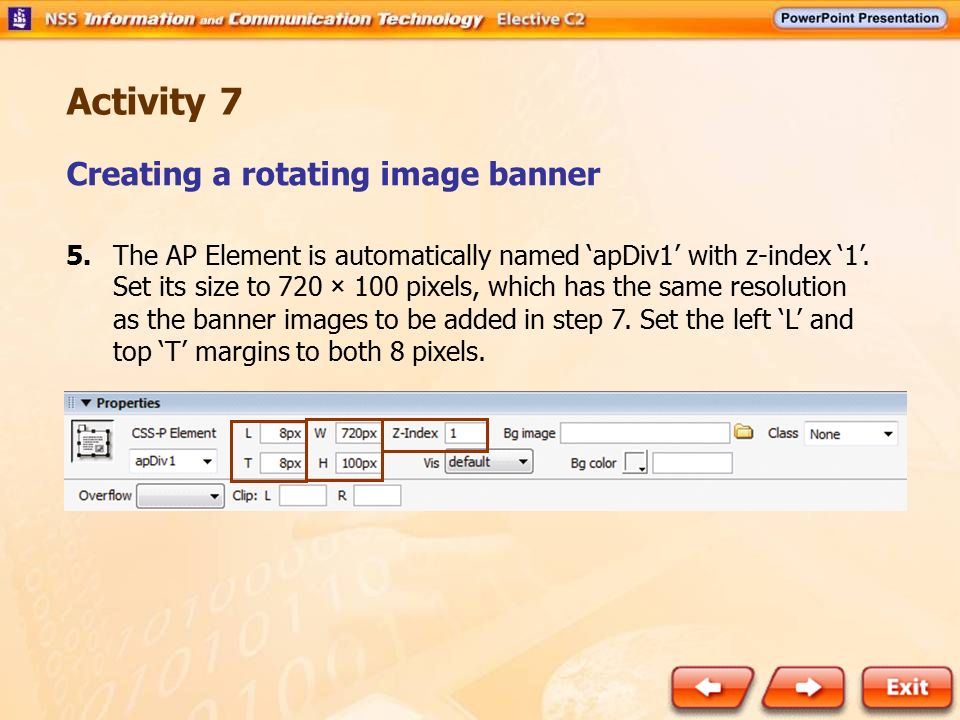This screenshot has width=960, height=720.
Task: Click the Z-Index input field
Action: click(465, 433)
